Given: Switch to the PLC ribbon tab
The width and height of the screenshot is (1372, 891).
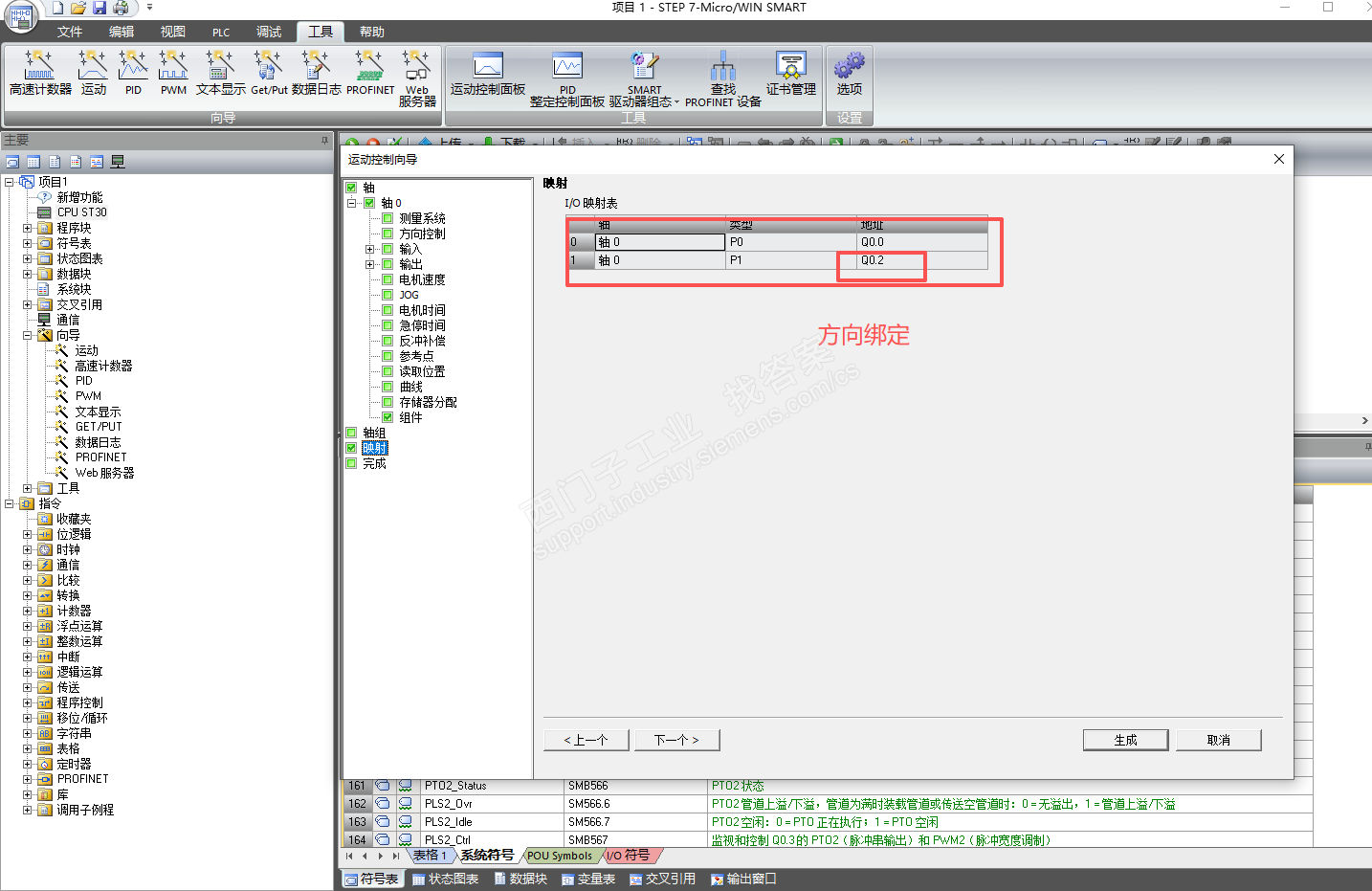Looking at the screenshot, I should [x=221, y=32].
